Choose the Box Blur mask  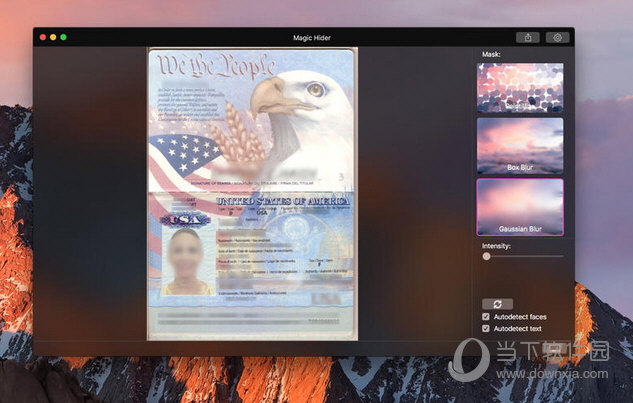520,146
